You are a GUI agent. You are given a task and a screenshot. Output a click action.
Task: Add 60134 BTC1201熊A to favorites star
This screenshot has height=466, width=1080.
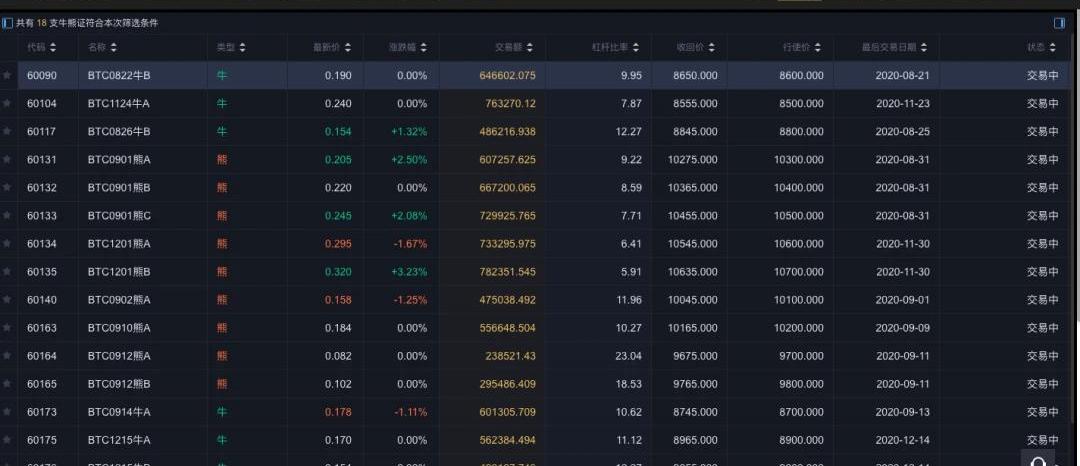(8, 244)
